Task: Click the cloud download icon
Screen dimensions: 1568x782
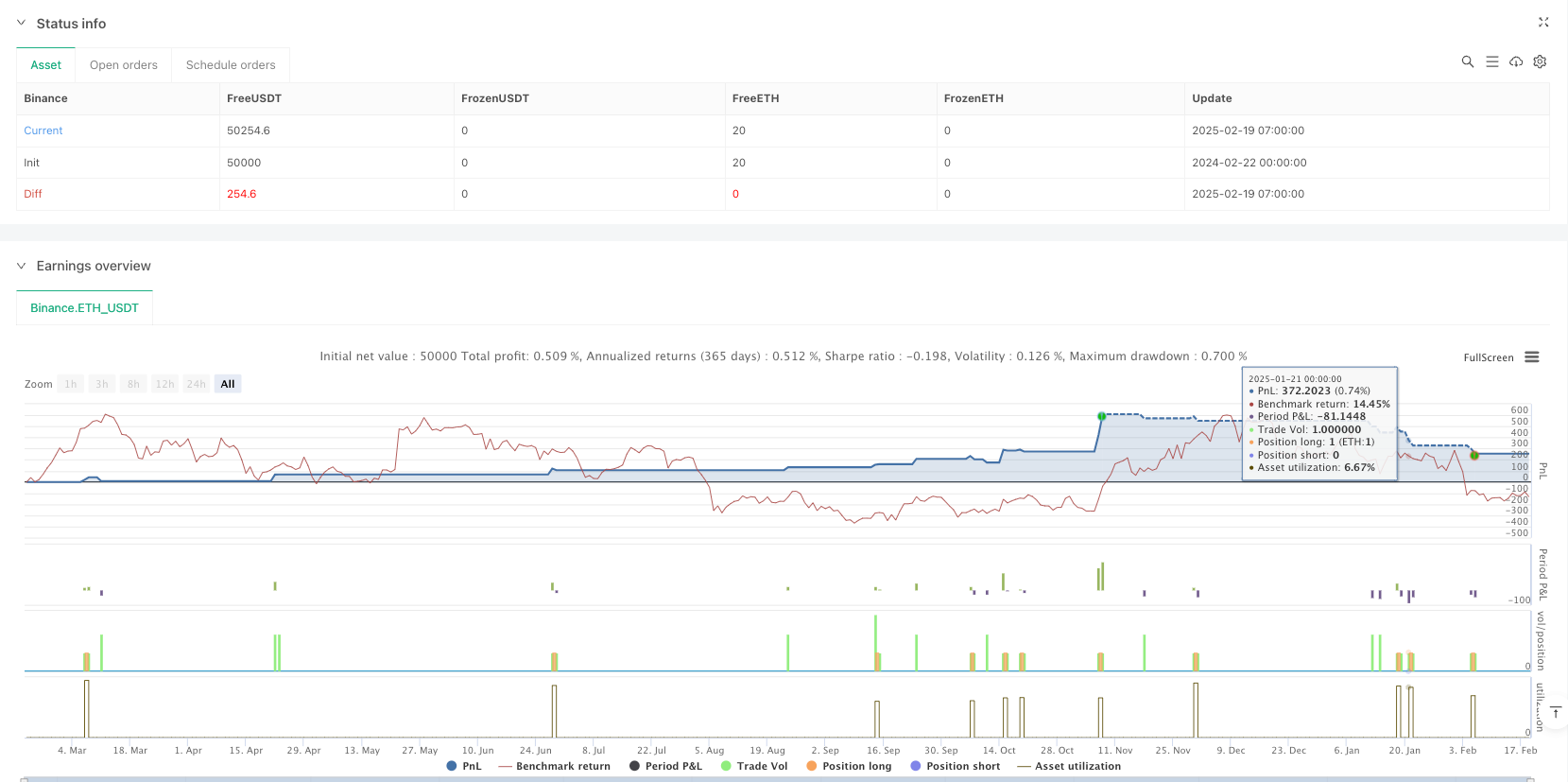Action: 1516,61
